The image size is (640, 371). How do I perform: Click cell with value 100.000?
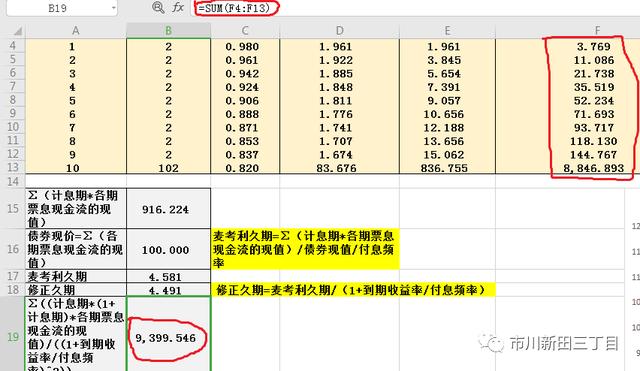[x=169, y=249]
